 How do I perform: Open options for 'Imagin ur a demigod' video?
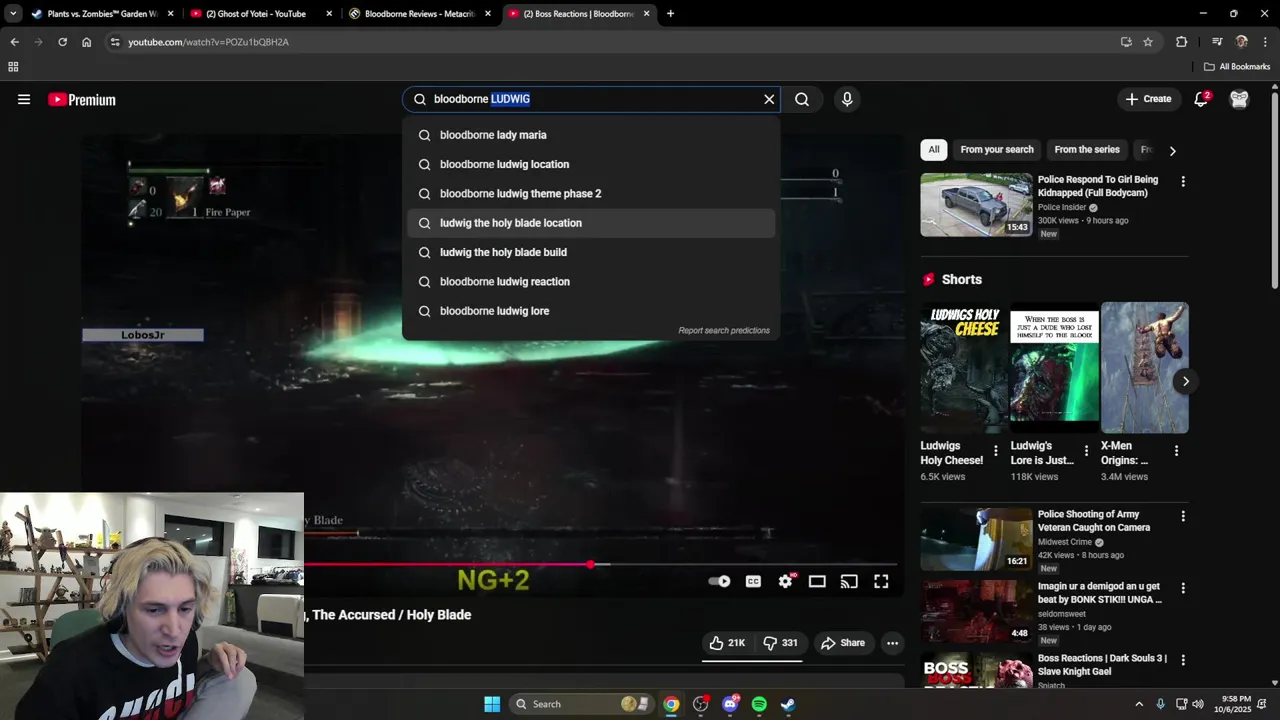[x=1183, y=588]
